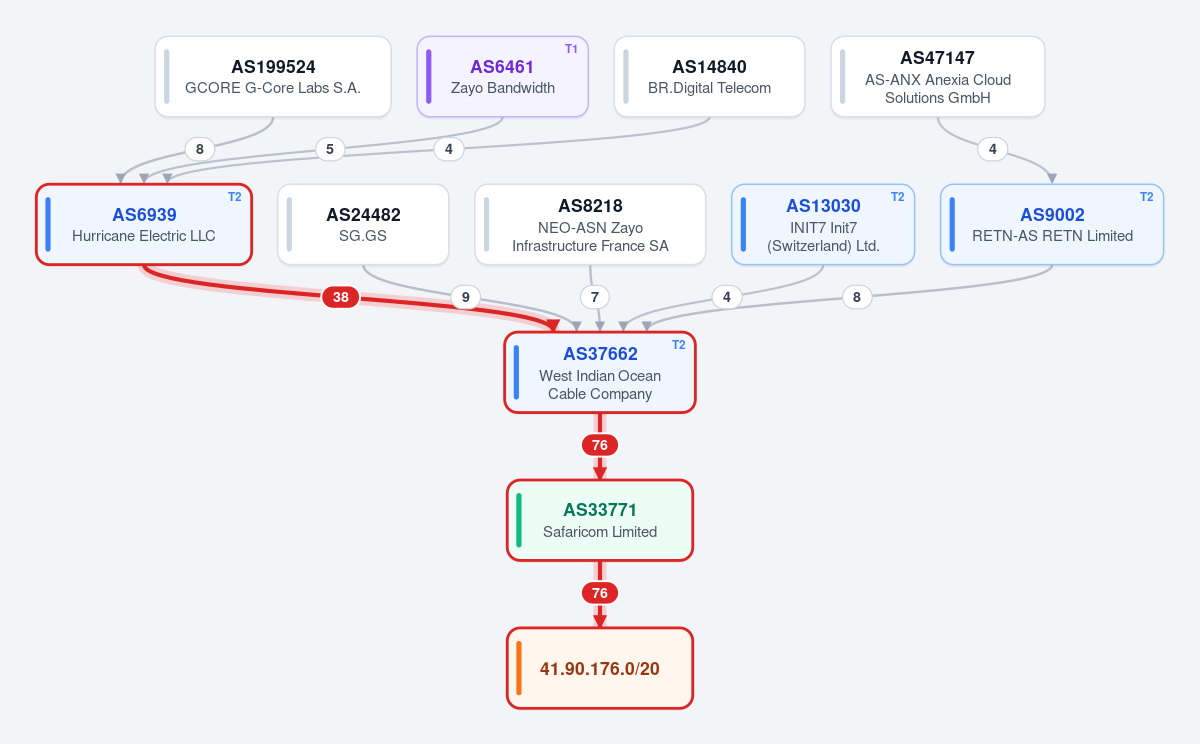Select the AS9002 RETN Limited node
Image resolution: width=1200 pixels, height=744 pixels.
pos(1052,225)
